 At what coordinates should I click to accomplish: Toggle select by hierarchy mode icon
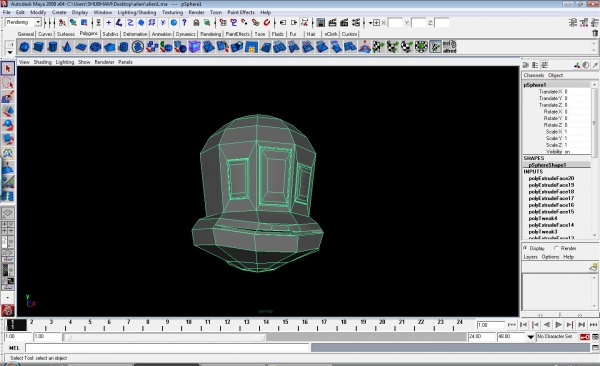(x=62, y=23)
